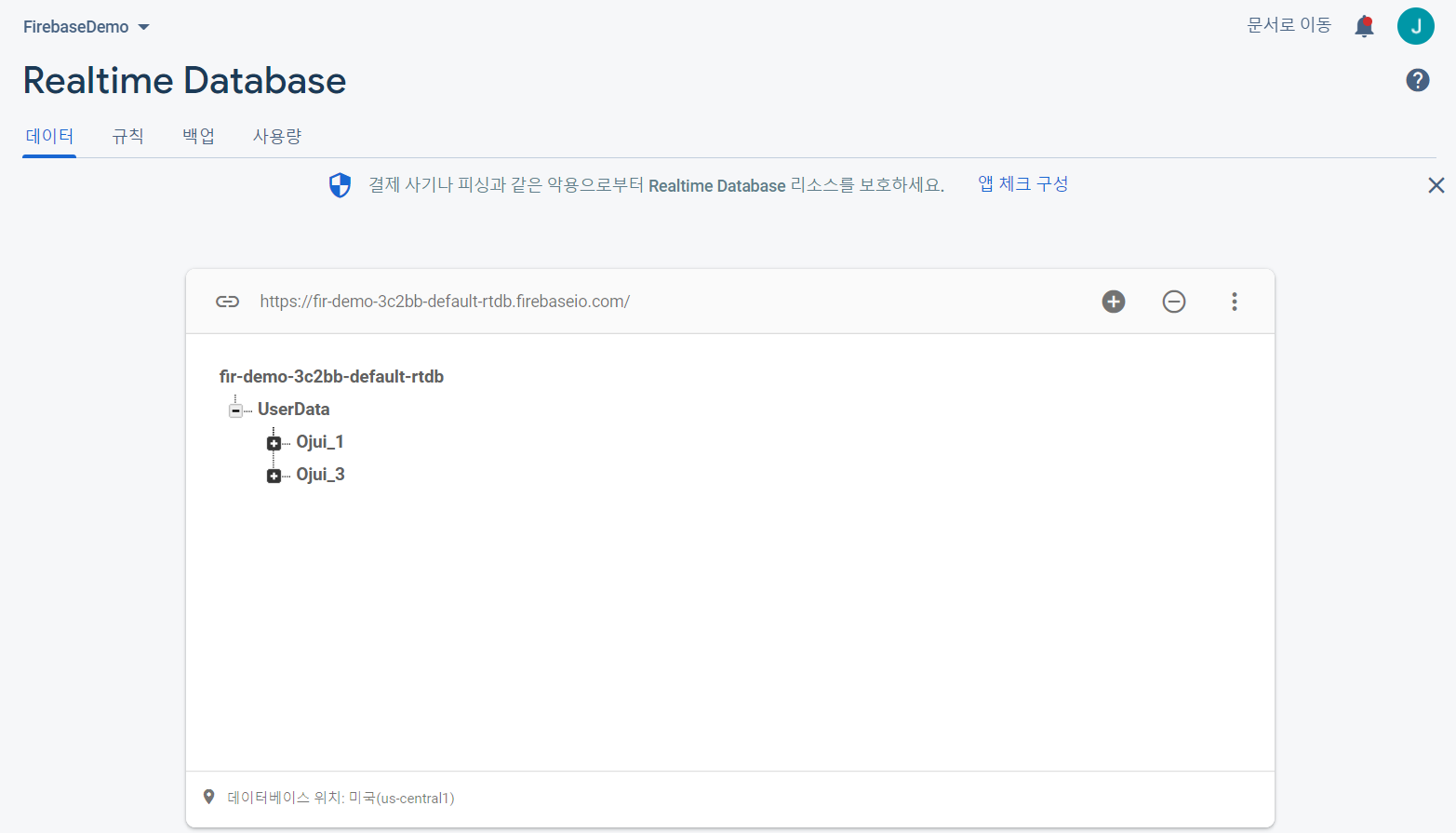Open the notifications bell icon
The width and height of the screenshot is (1456, 833).
[x=1364, y=26]
